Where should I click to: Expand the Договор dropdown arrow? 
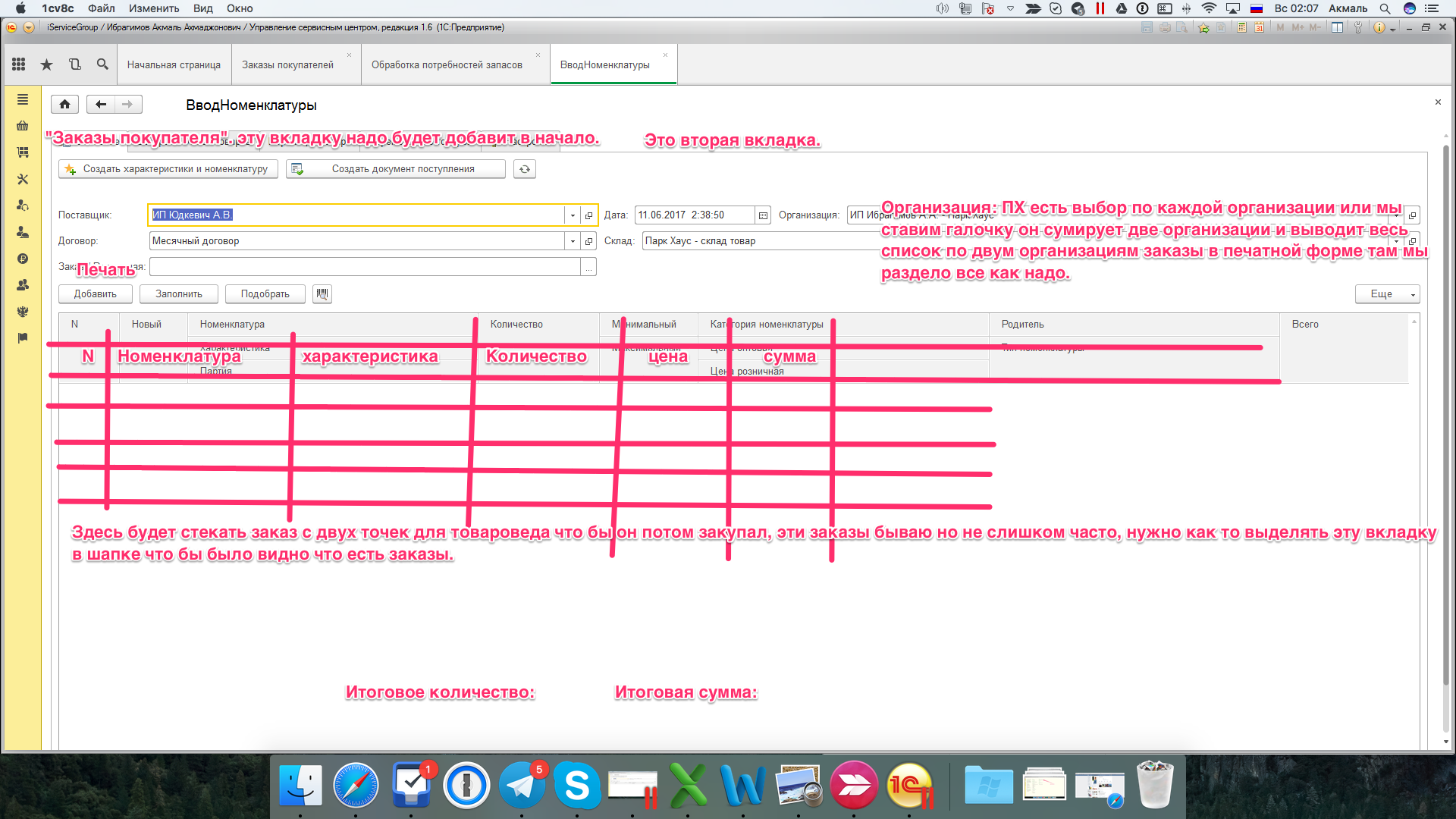(573, 241)
